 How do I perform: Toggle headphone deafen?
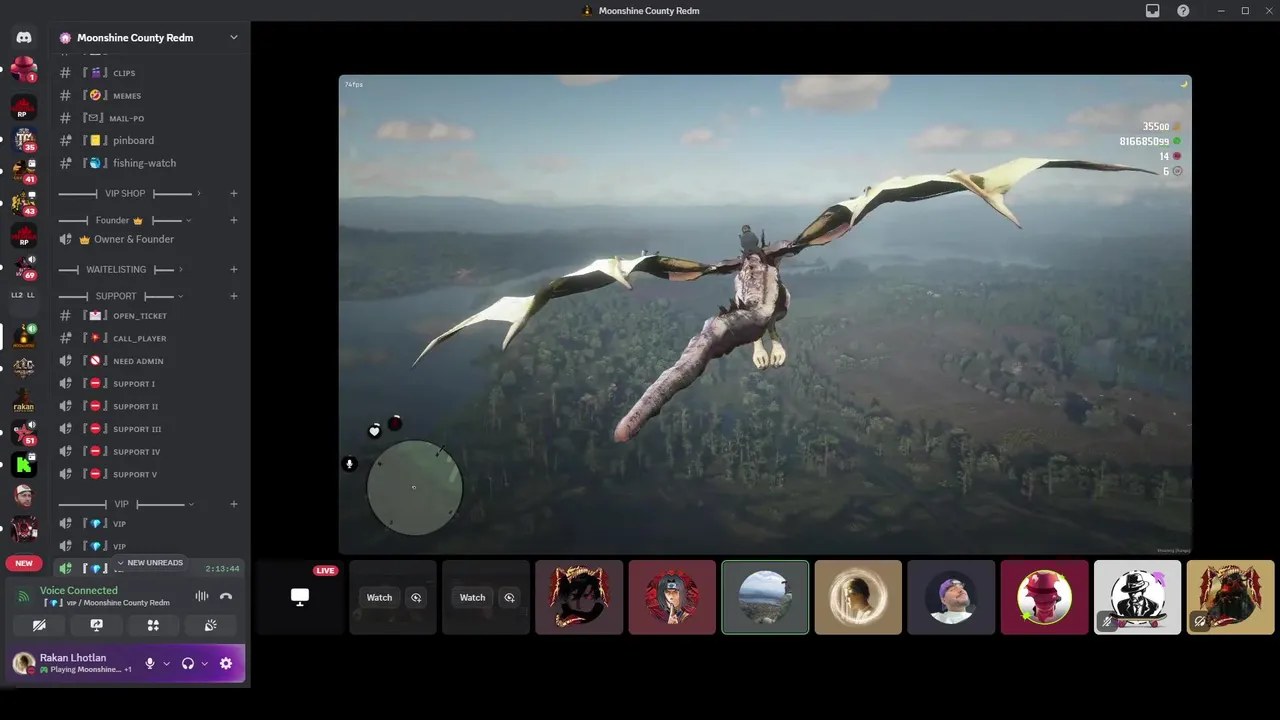(x=187, y=663)
